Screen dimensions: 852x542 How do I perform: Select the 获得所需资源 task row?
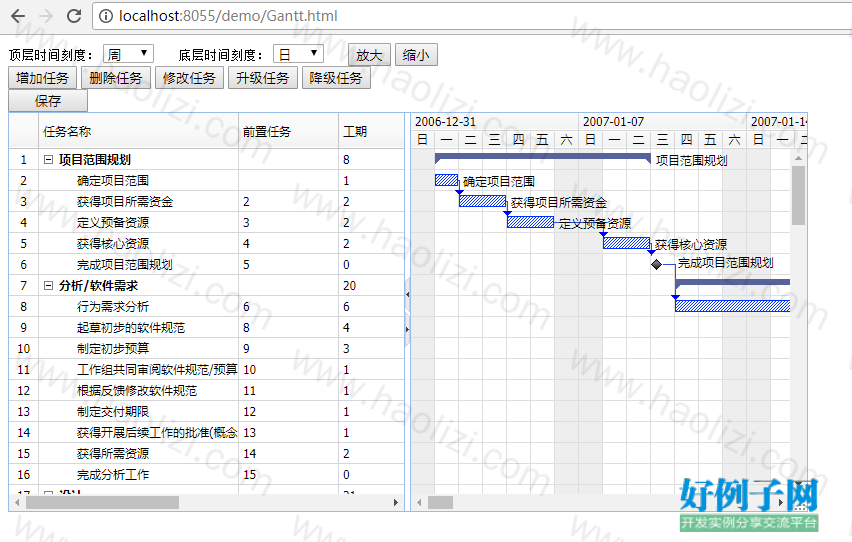(206, 453)
